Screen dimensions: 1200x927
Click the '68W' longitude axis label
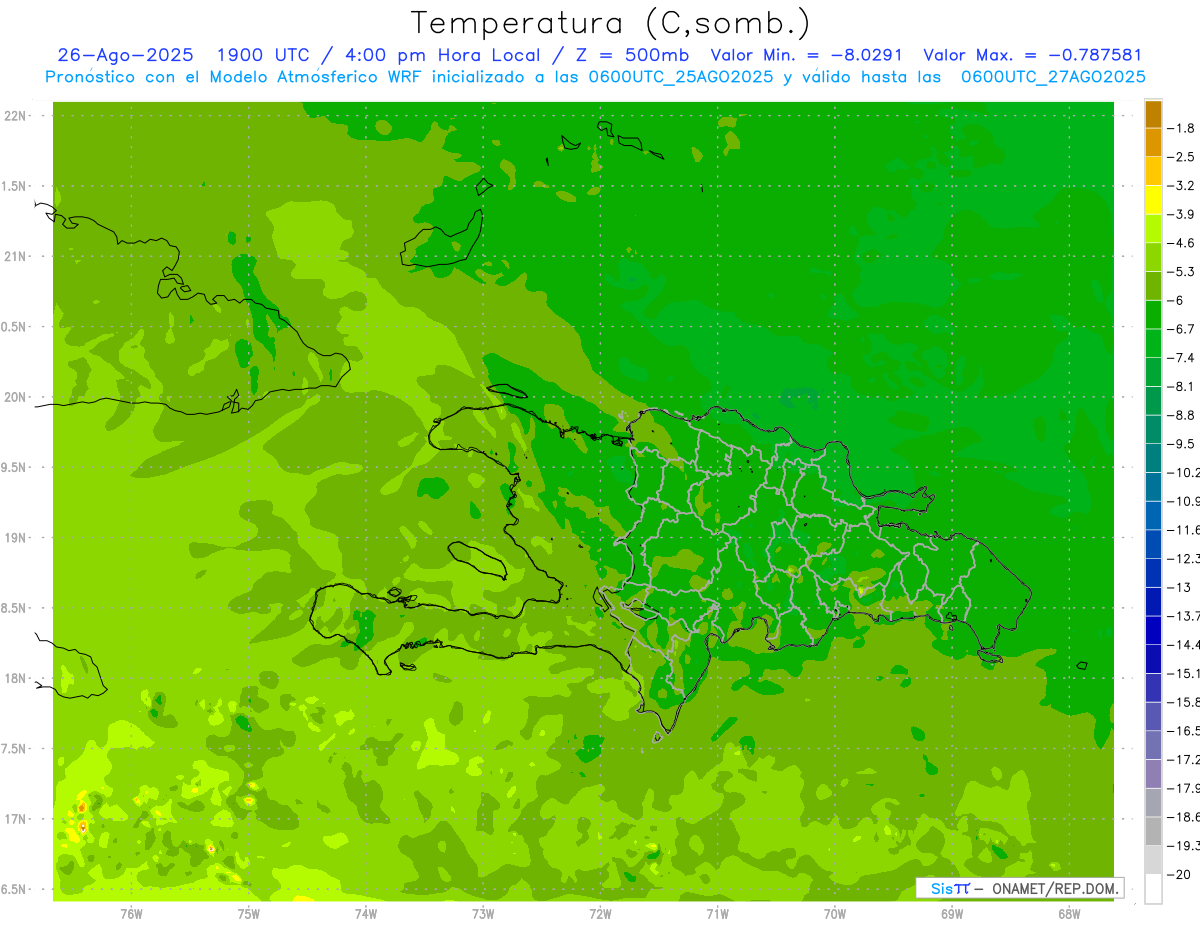pos(1069,913)
